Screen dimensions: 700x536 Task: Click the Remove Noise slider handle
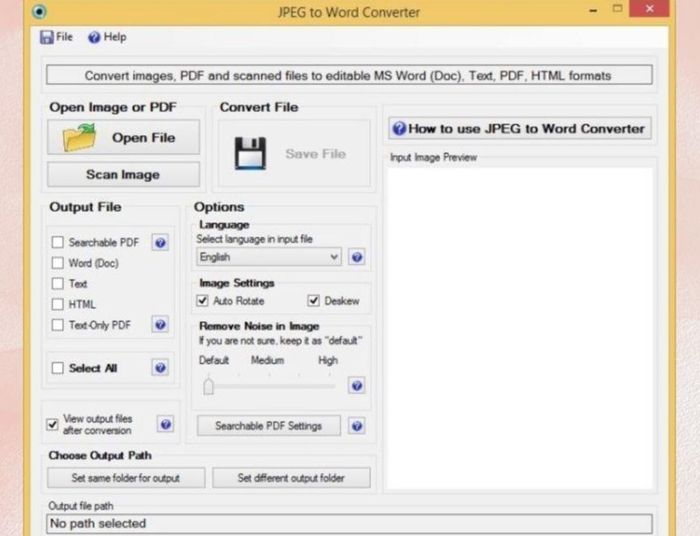[208, 386]
